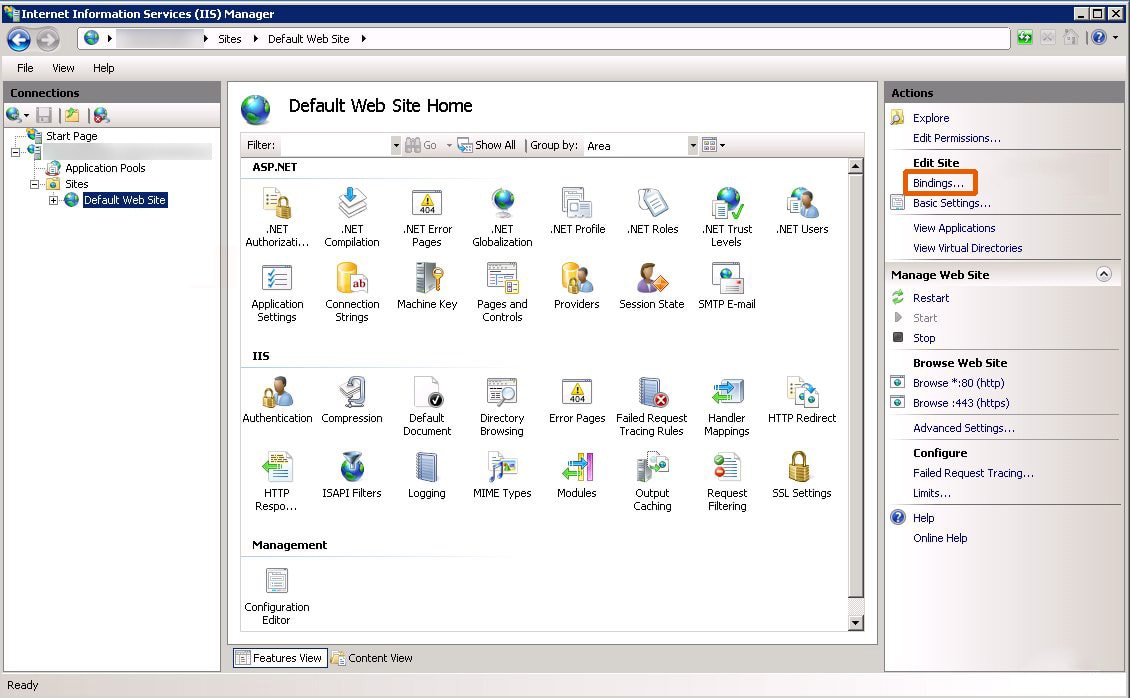Expand the Default Web Site tree node
Viewport: 1130px width, 698px height.
[54, 200]
